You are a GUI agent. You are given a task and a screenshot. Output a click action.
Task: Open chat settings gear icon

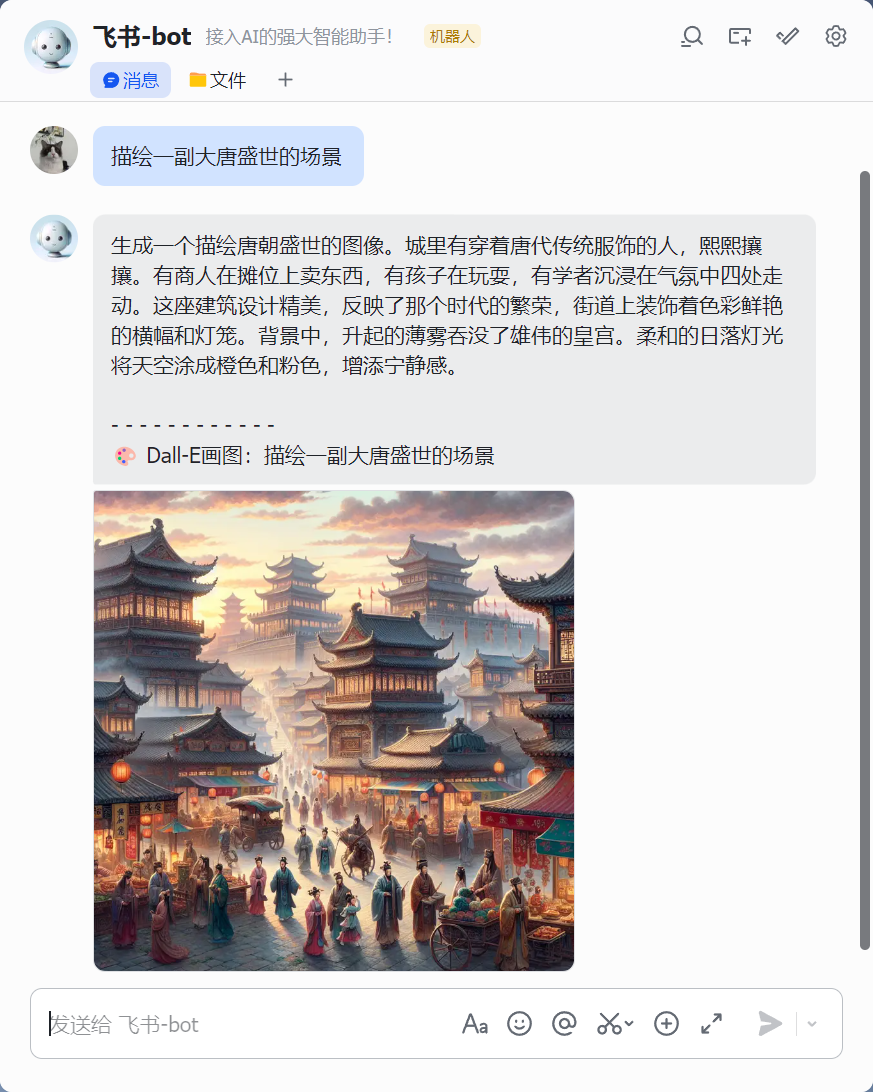pos(835,36)
